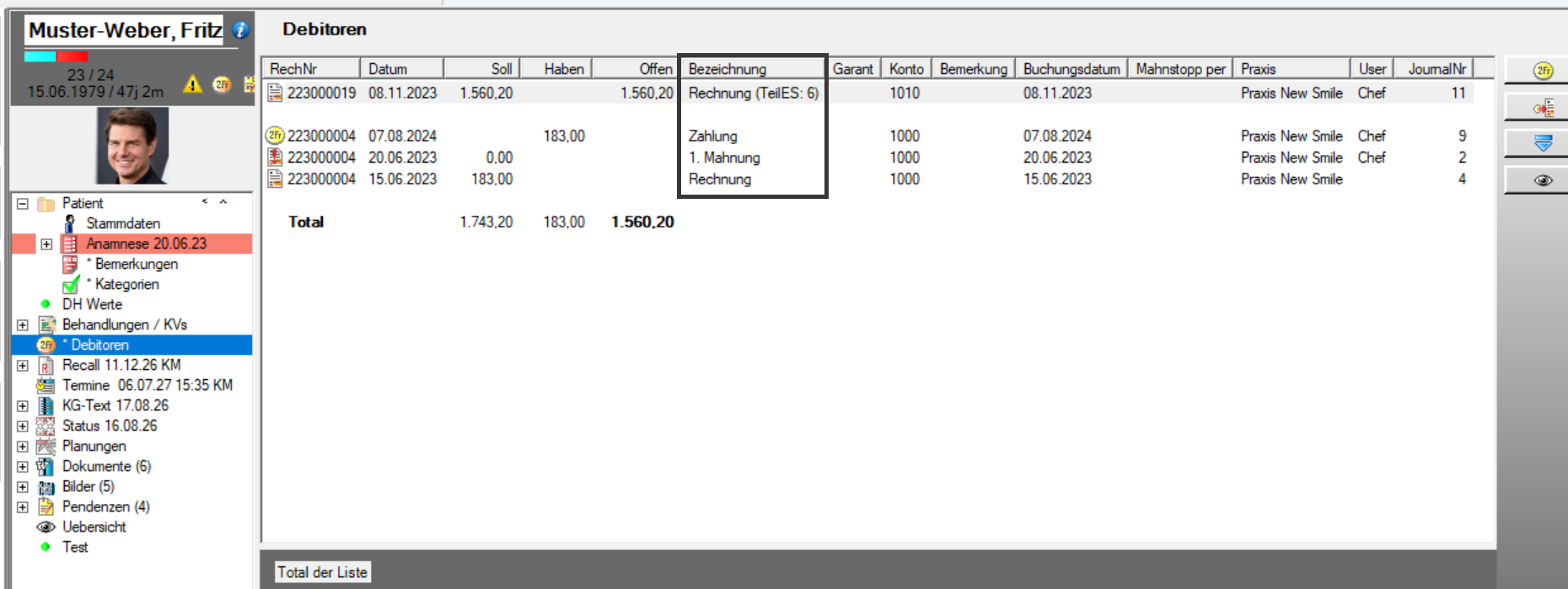Viewport: 1568px width, 589px height.
Task: Collapse the Patient tree node
Action: pos(23,203)
